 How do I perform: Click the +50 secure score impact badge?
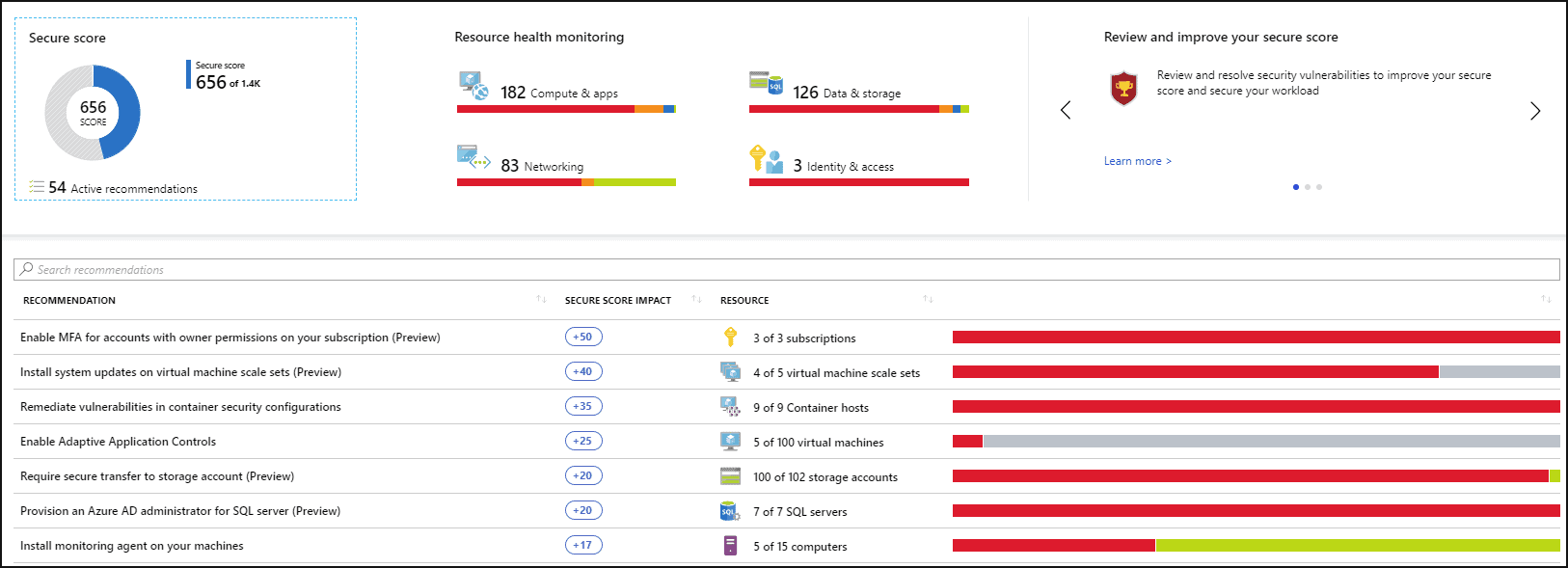(x=583, y=338)
